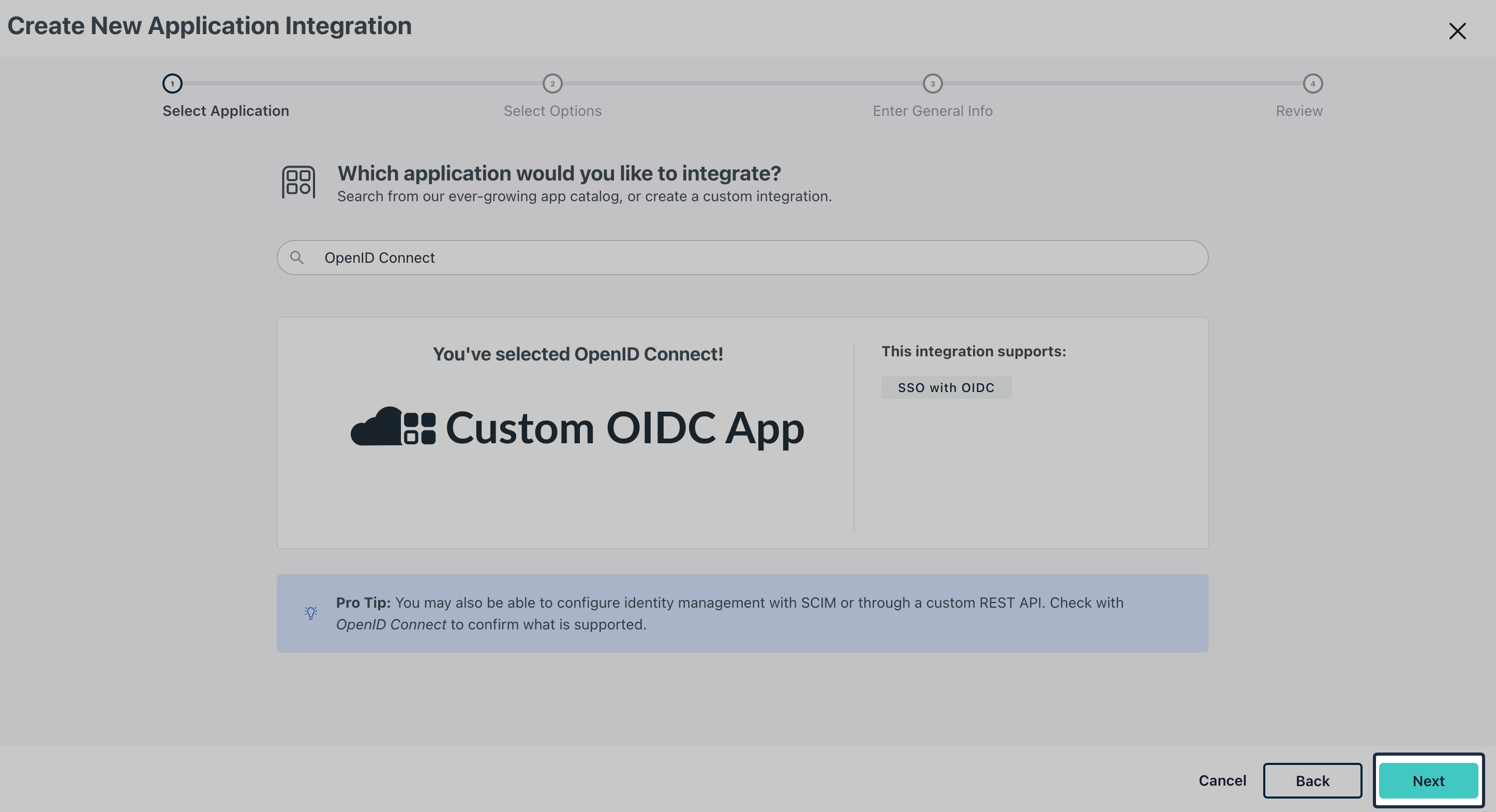Proceed by clicking the Next button

click(x=1429, y=780)
